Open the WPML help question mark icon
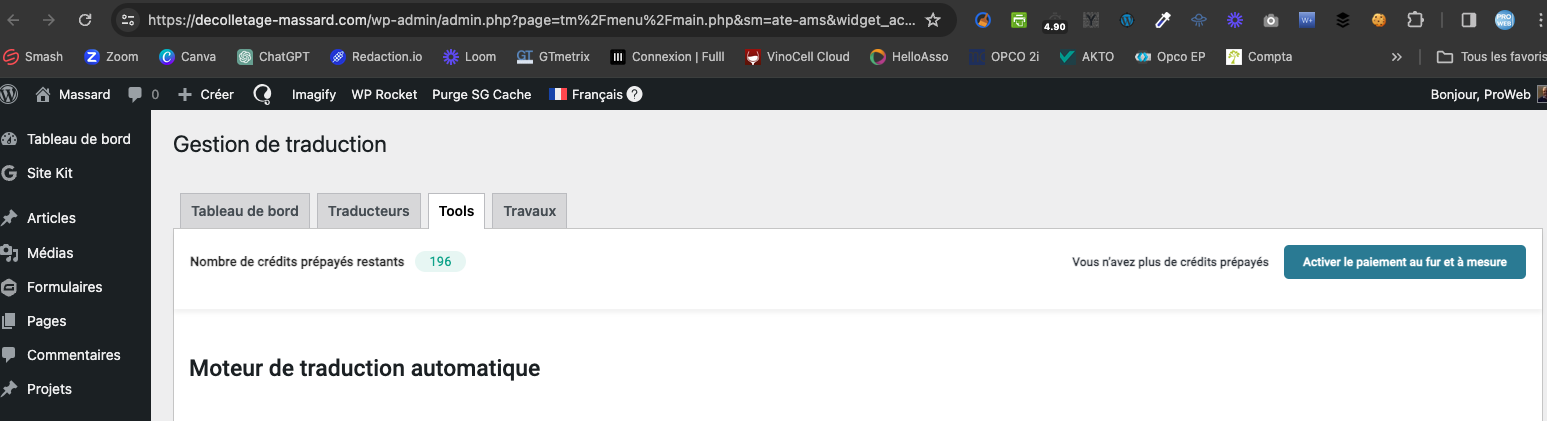The width and height of the screenshot is (1547, 421). 634,94
